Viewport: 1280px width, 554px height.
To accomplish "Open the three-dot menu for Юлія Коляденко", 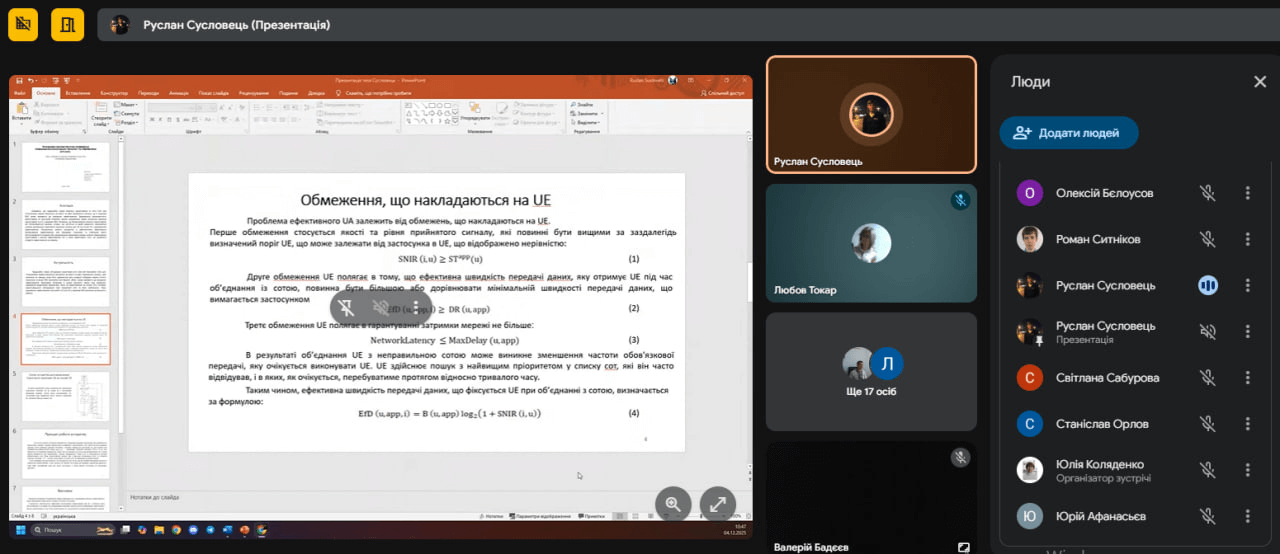I will point(1247,470).
